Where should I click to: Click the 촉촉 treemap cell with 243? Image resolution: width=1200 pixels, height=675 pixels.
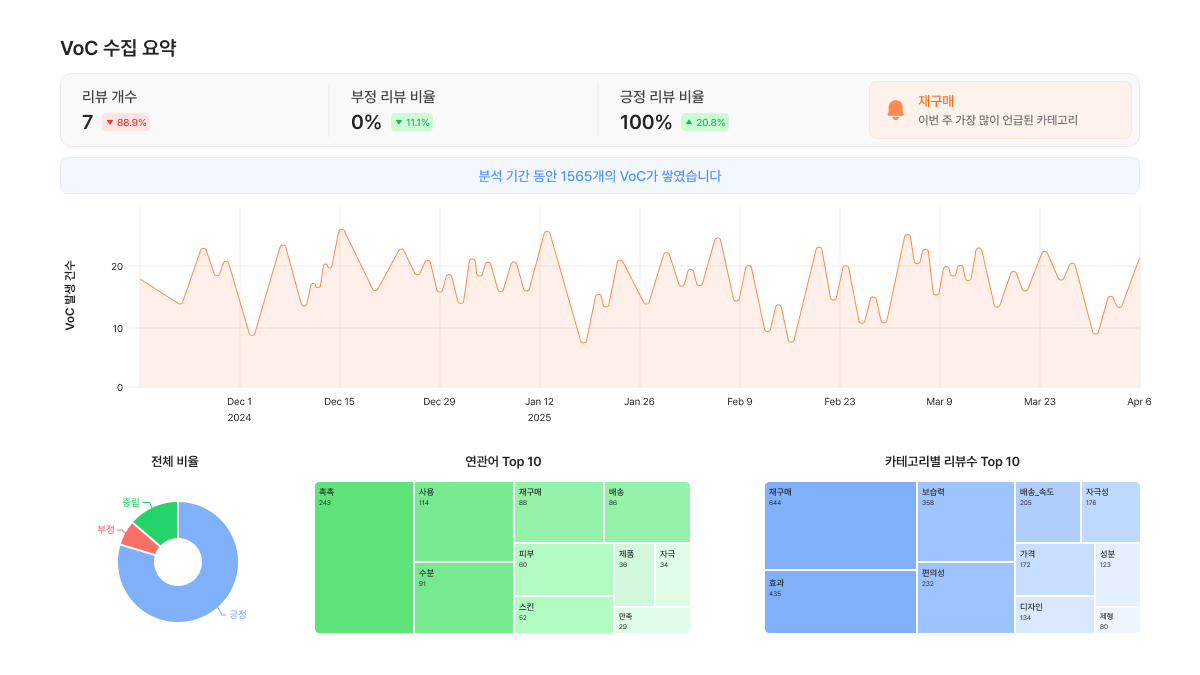click(364, 557)
